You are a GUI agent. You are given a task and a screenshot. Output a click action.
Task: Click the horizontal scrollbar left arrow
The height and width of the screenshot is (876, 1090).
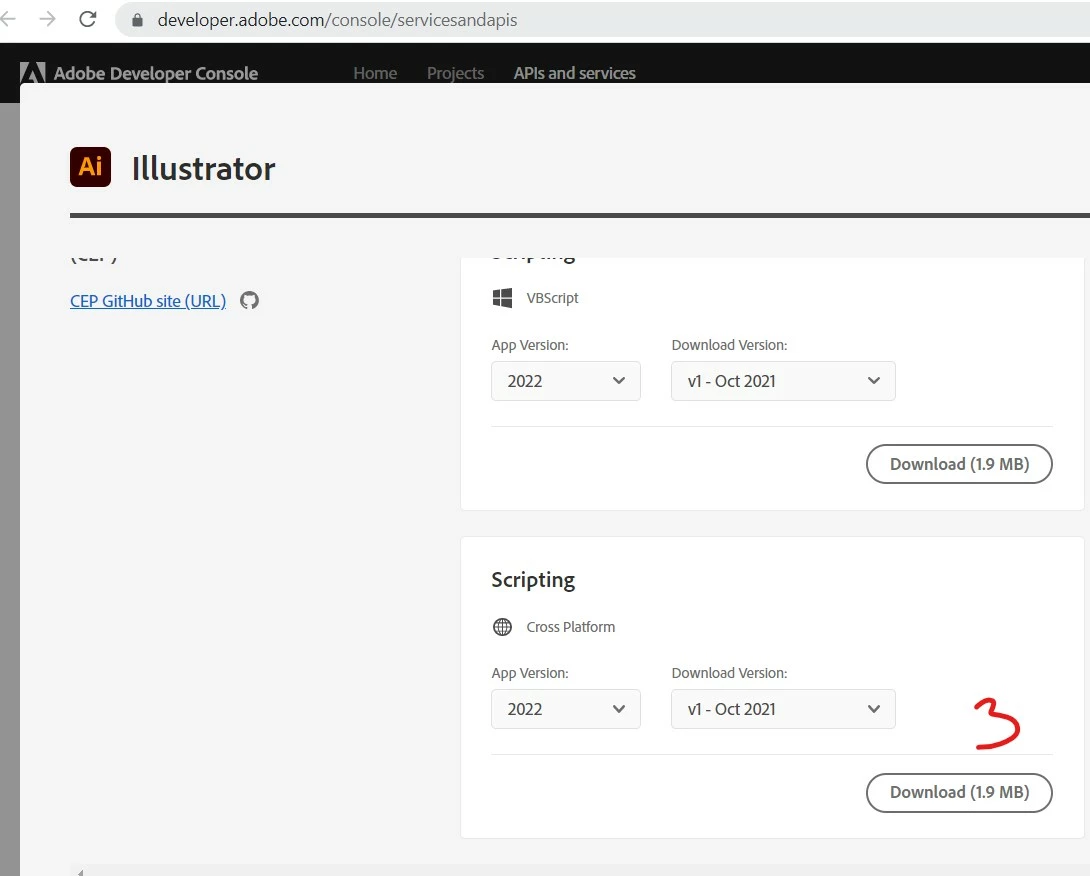80,872
